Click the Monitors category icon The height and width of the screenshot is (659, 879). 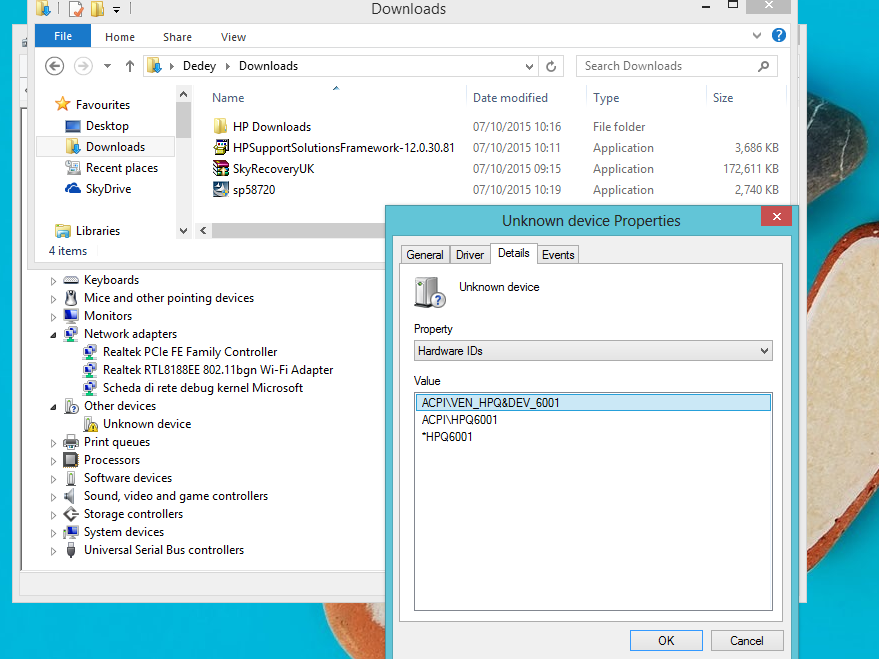coord(71,315)
